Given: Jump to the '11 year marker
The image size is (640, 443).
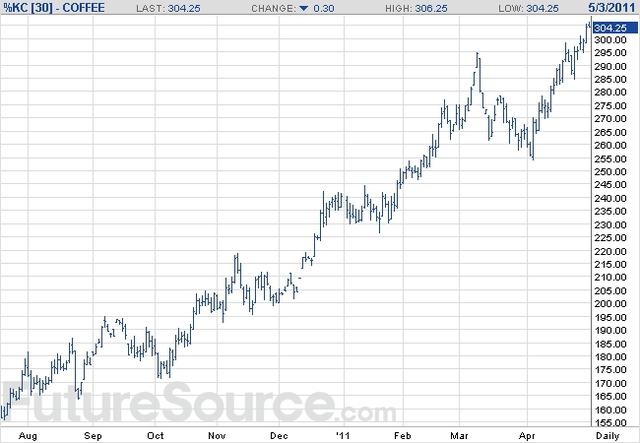Looking at the screenshot, I should coord(343,436).
